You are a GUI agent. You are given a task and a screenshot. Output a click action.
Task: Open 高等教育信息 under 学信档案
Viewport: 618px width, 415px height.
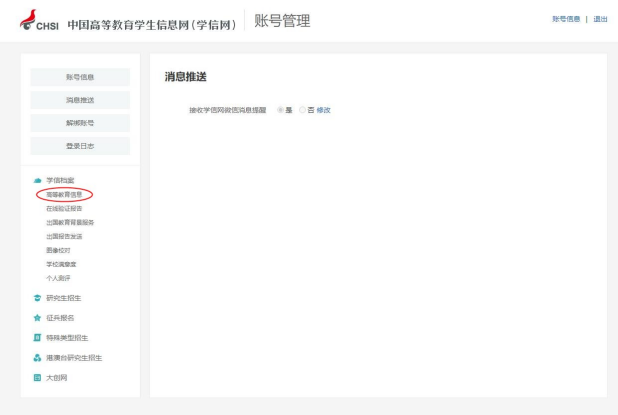click(x=64, y=194)
